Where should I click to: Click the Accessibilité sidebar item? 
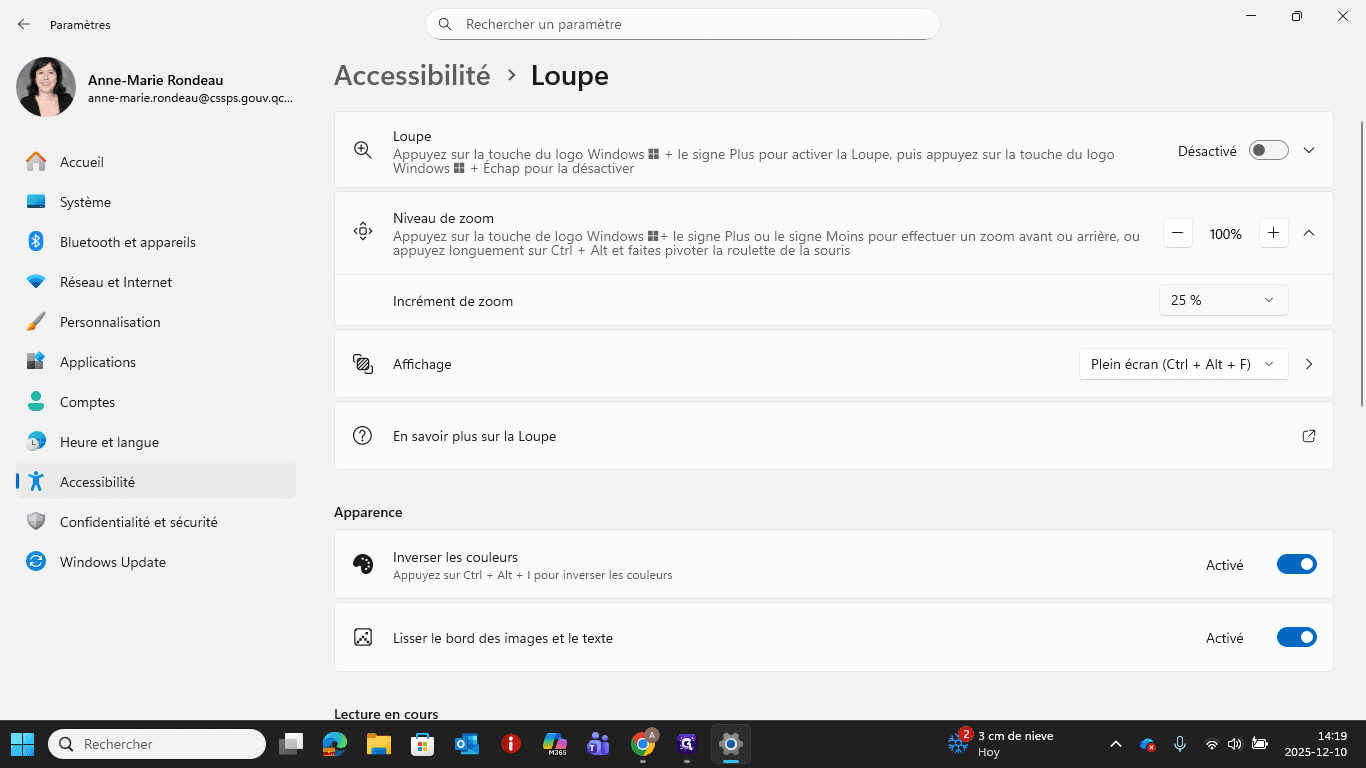tap(156, 482)
